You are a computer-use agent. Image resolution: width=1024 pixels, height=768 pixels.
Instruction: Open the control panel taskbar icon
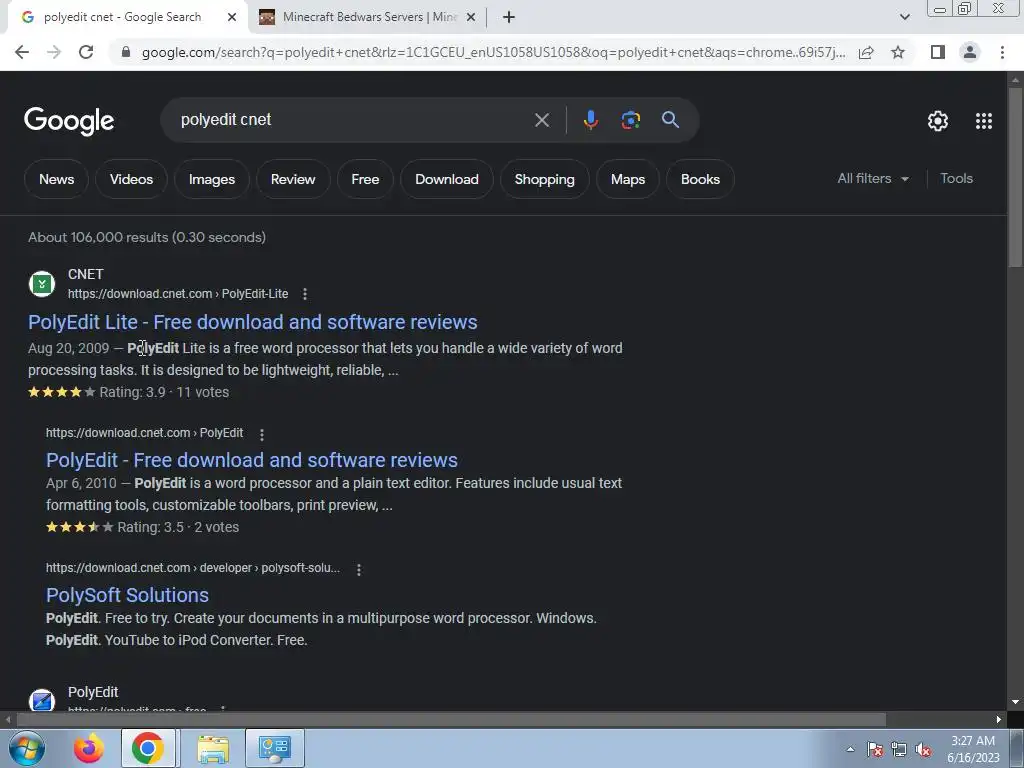tap(274, 748)
